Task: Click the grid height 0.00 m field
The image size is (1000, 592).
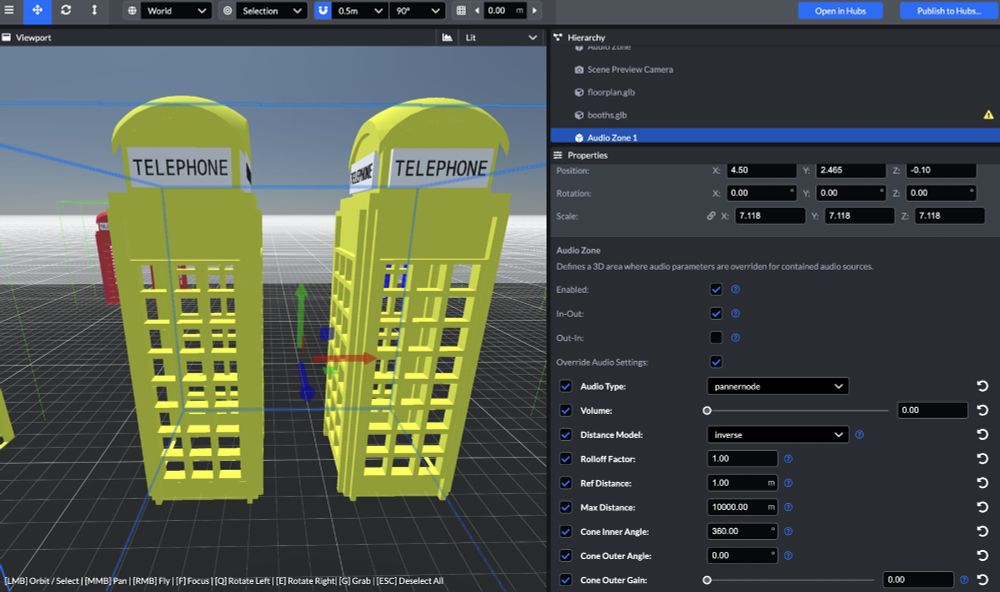Action: 505,11
